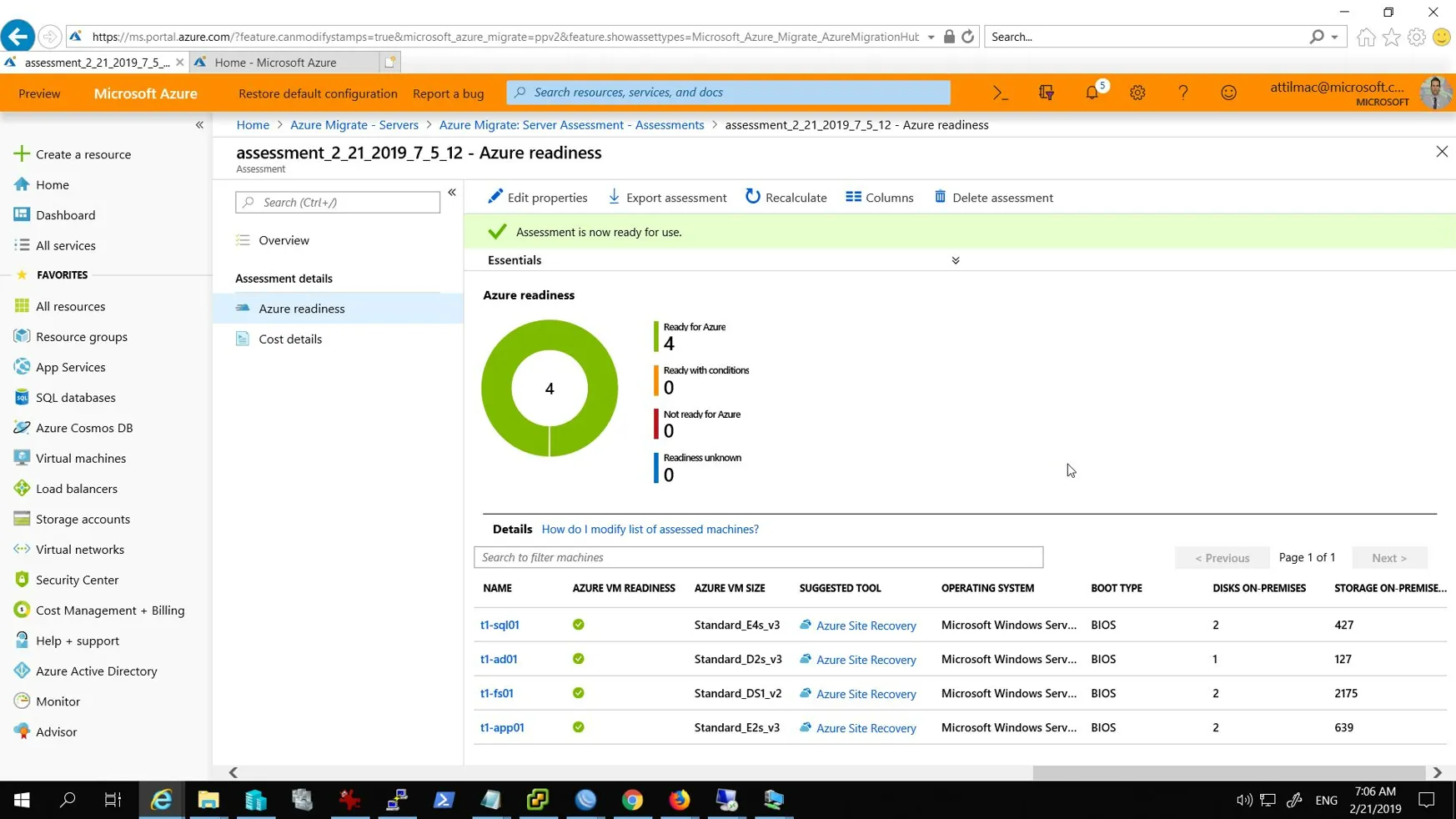Image resolution: width=1456 pixels, height=819 pixels.
Task: Click Azure Site Recovery for t1-sql01
Action: tap(866, 626)
